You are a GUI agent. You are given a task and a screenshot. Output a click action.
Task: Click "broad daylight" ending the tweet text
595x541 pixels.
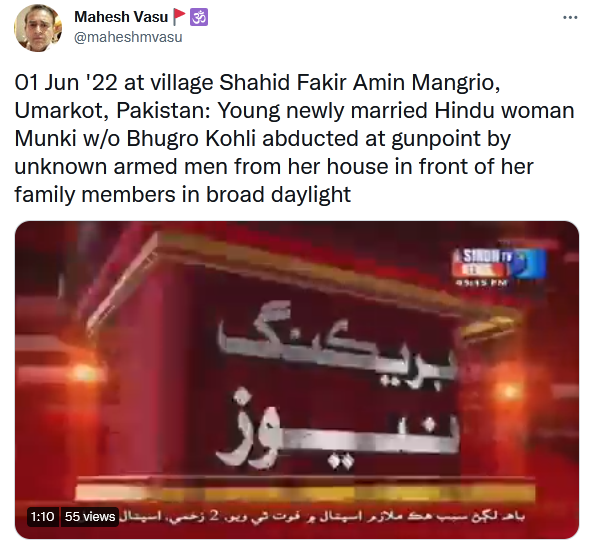(x=279, y=195)
